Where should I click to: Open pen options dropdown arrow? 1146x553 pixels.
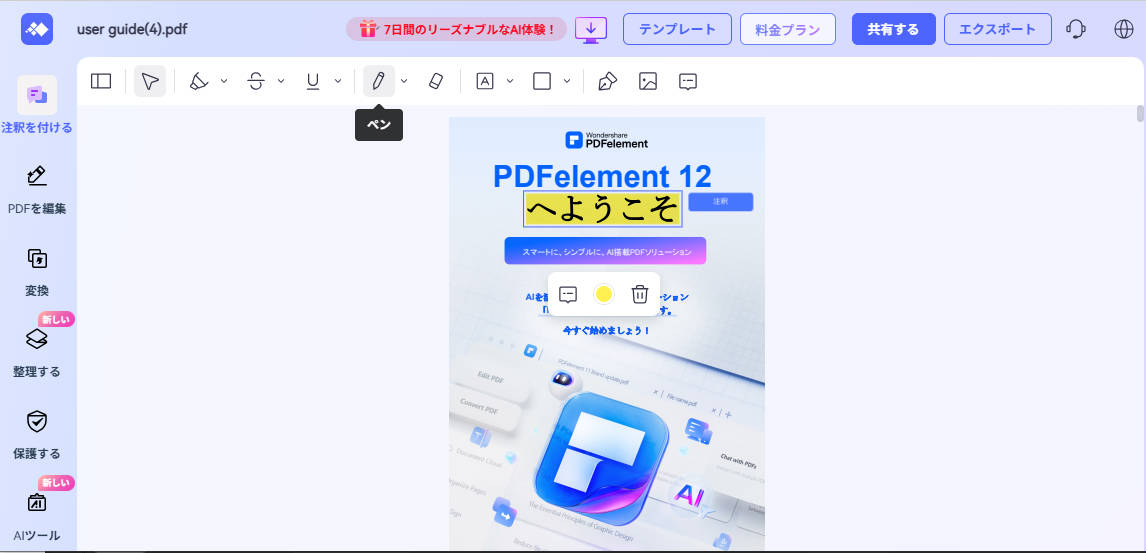[403, 81]
